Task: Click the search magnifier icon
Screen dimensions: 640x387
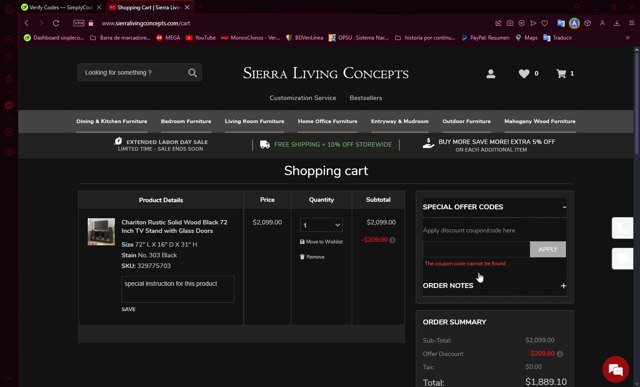Action: click(192, 73)
